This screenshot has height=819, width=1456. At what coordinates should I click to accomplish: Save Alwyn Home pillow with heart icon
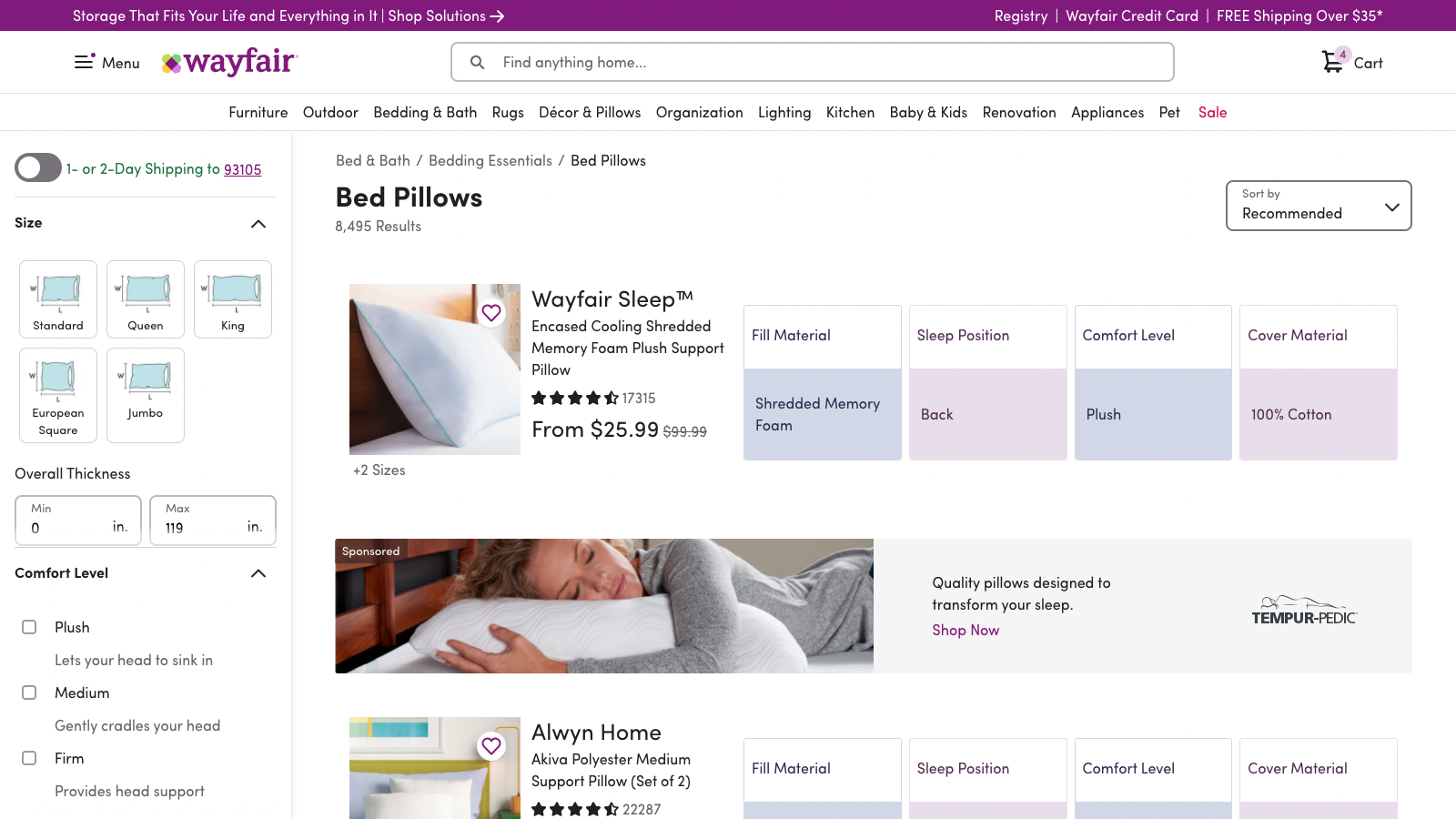click(x=491, y=746)
